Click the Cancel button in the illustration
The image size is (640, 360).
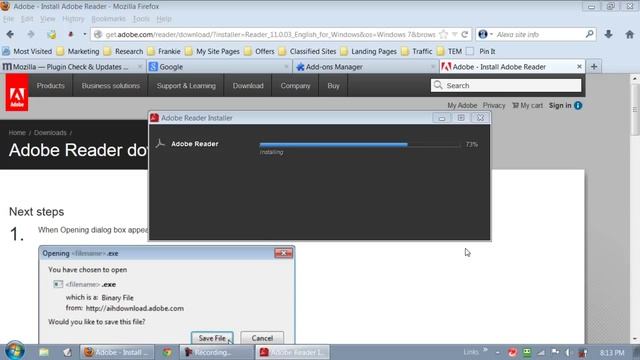pyautogui.click(x=262, y=338)
